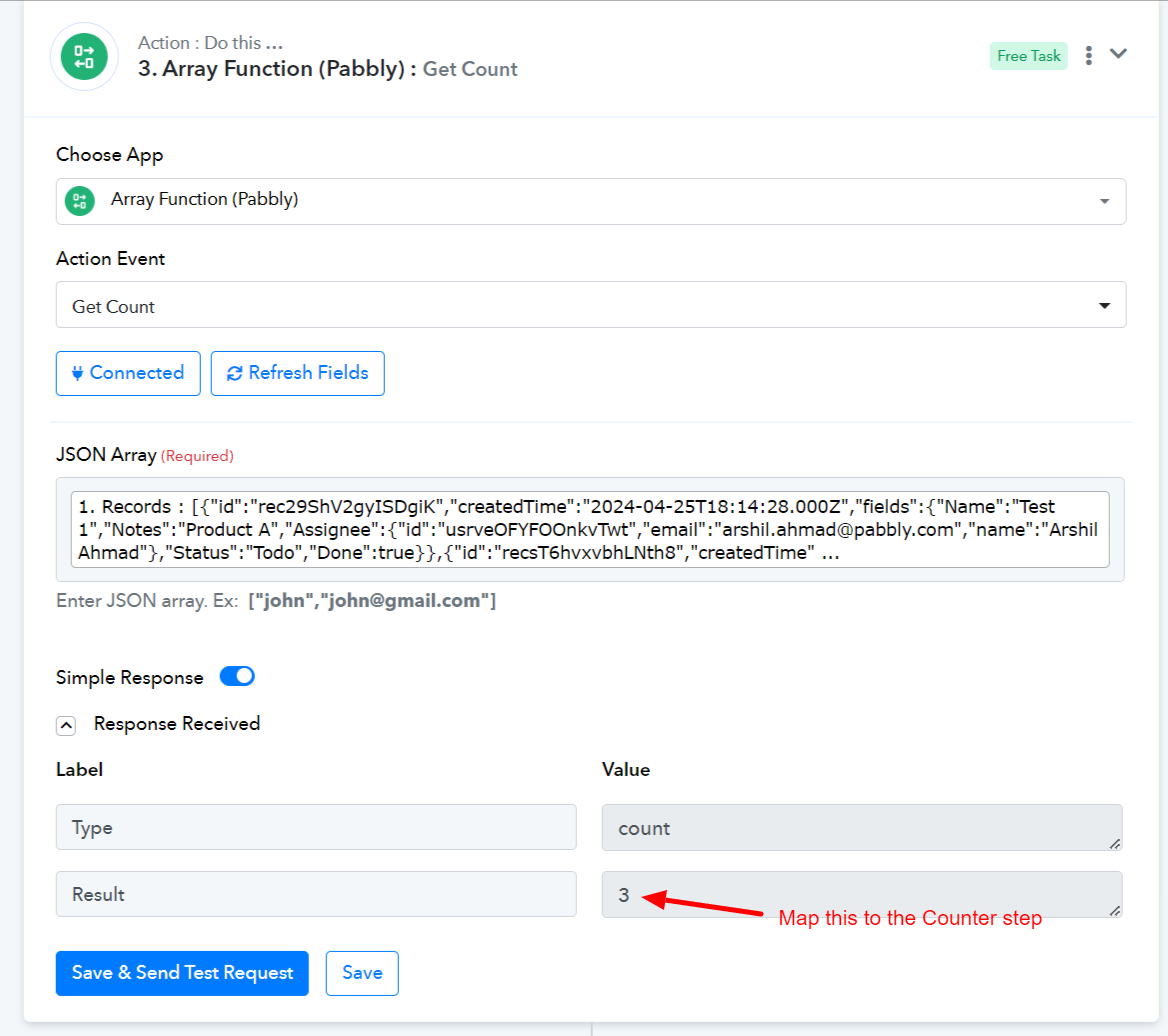Click the 'Action : Do this ...' text
The height and width of the screenshot is (1036, 1168).
[210, 42]
